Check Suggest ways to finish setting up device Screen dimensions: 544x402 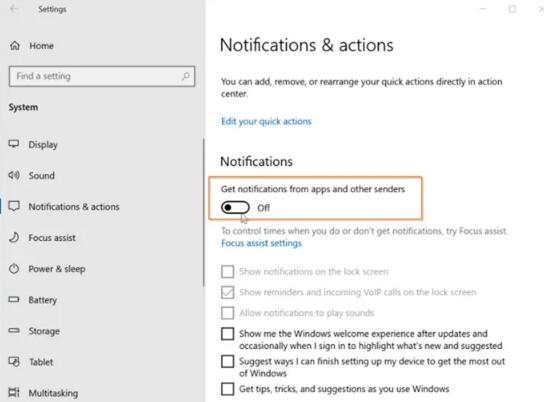pyautogui.click(x=228, y=361)
